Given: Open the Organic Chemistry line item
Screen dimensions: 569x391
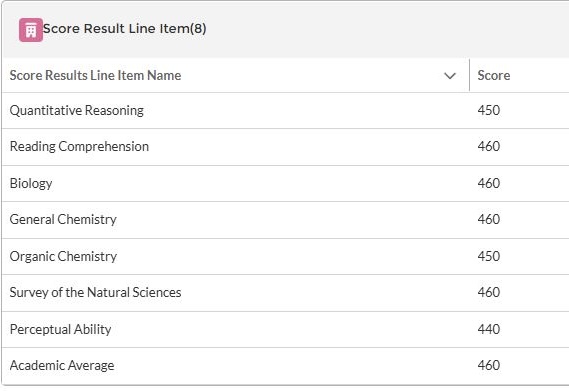Looking at the screenshot, I should 63,256.
